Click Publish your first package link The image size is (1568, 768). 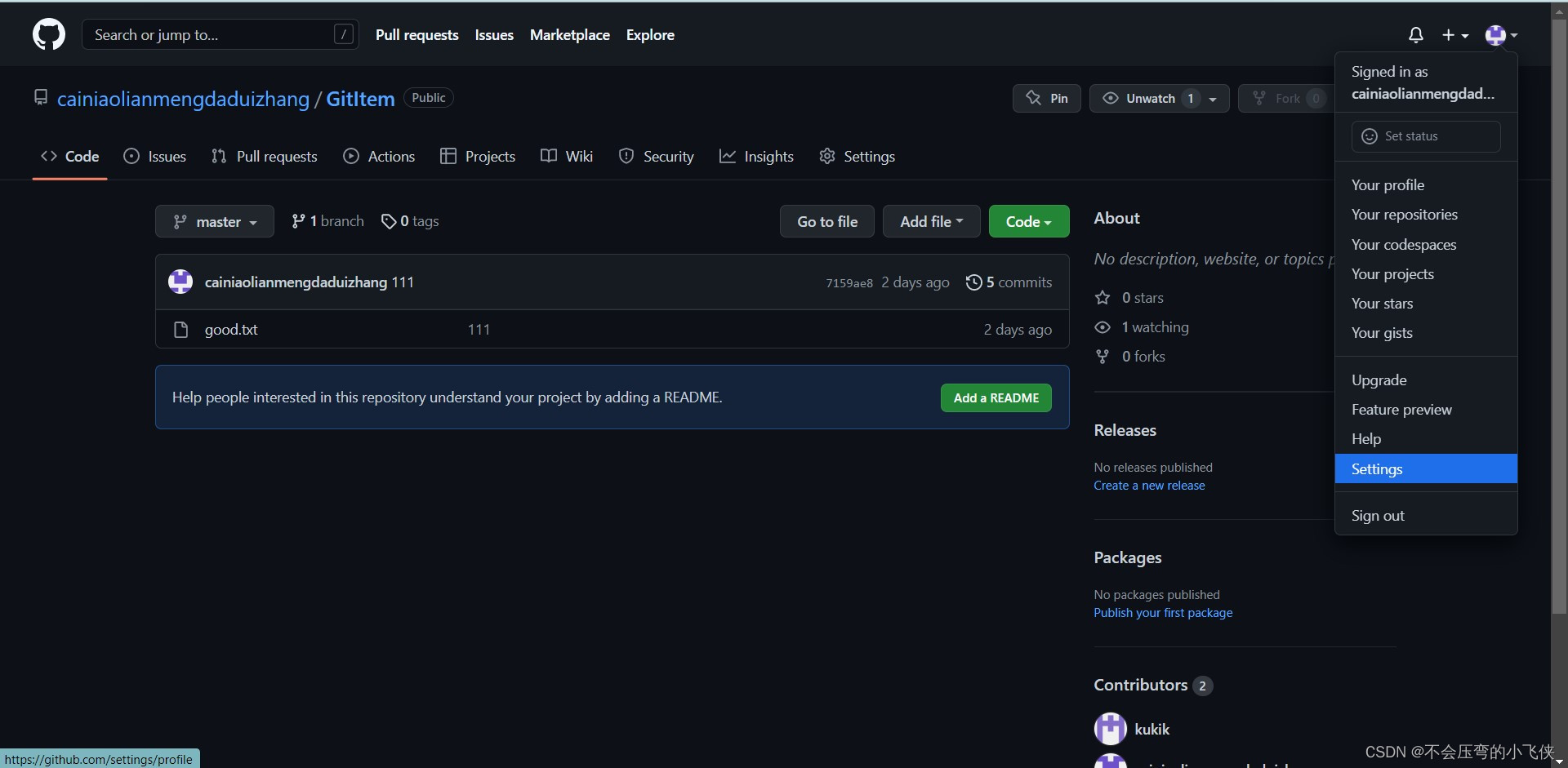click(x=1163, y=613)
